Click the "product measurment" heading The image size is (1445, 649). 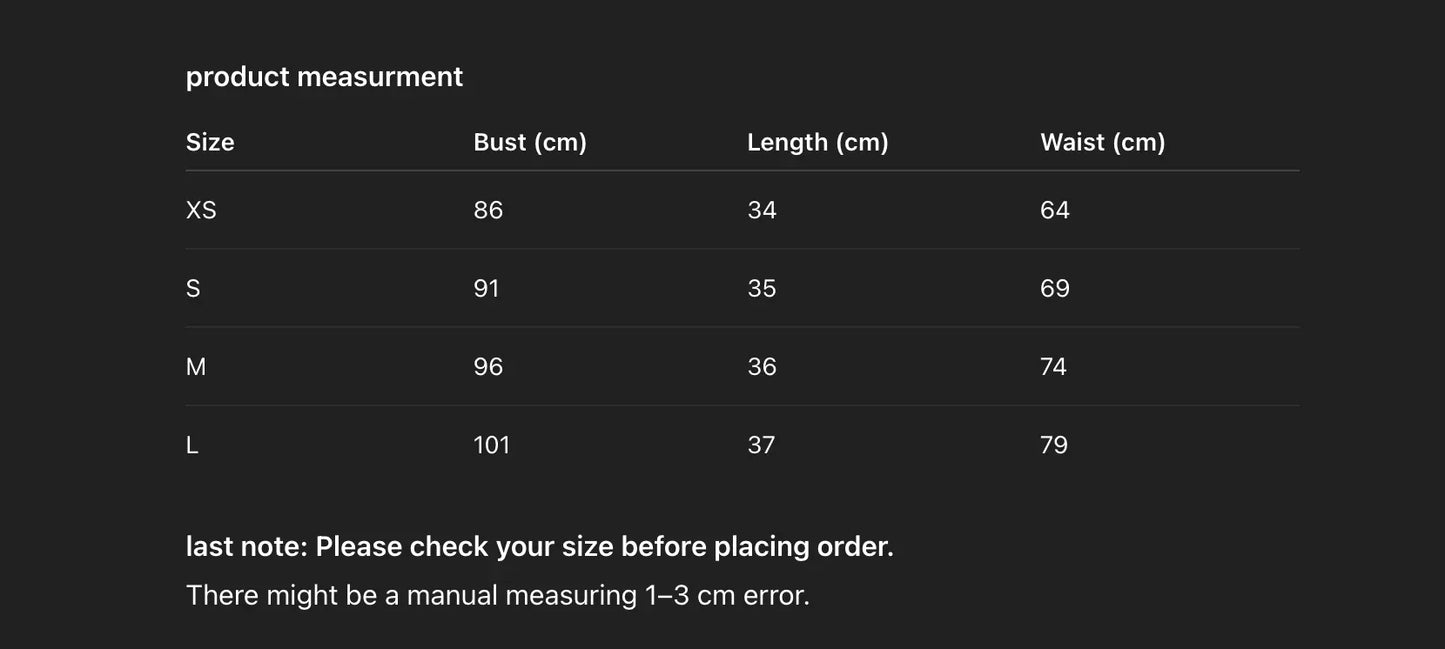coord(324,77)
